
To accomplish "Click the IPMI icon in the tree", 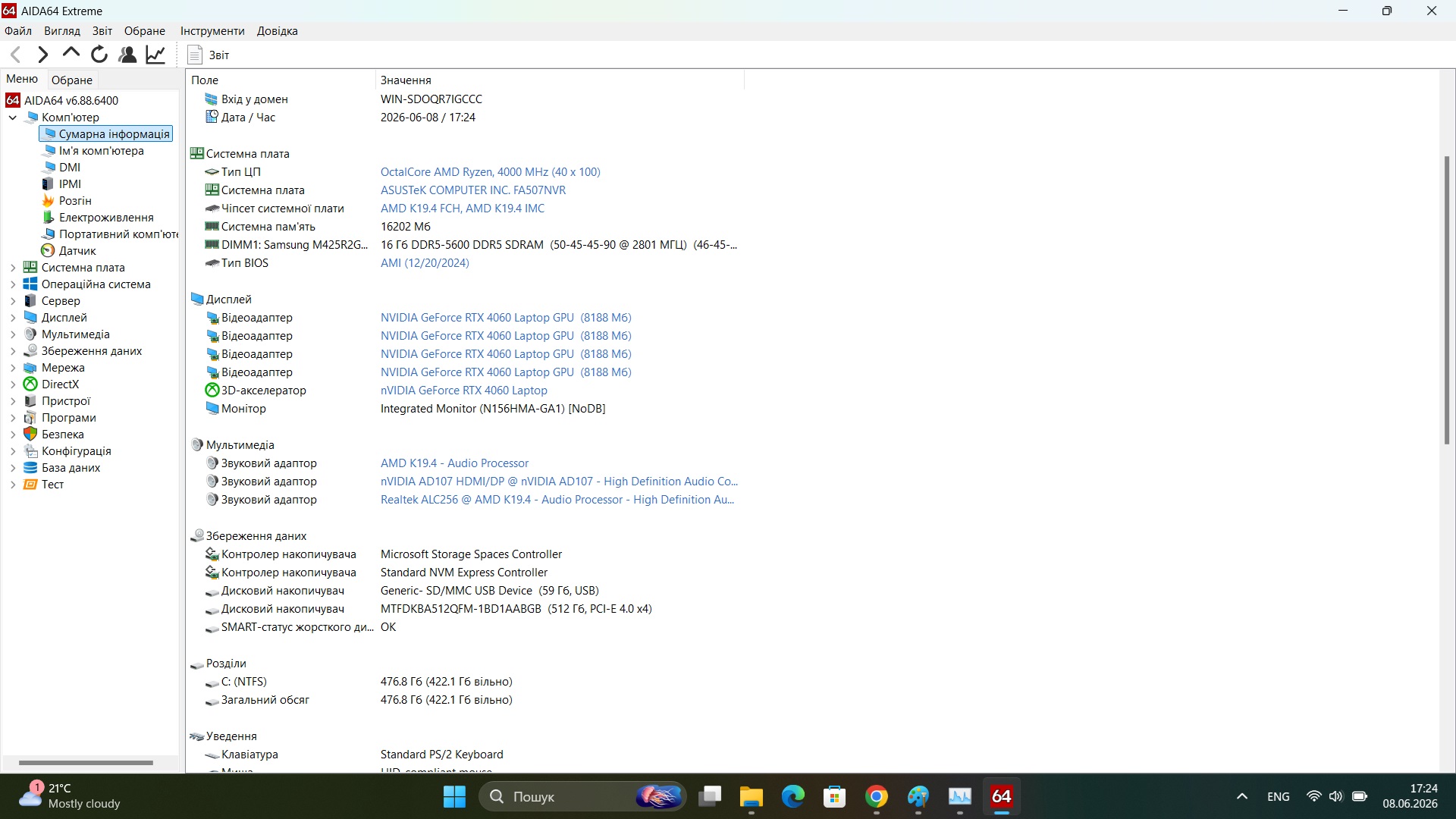I will (49, 184).
